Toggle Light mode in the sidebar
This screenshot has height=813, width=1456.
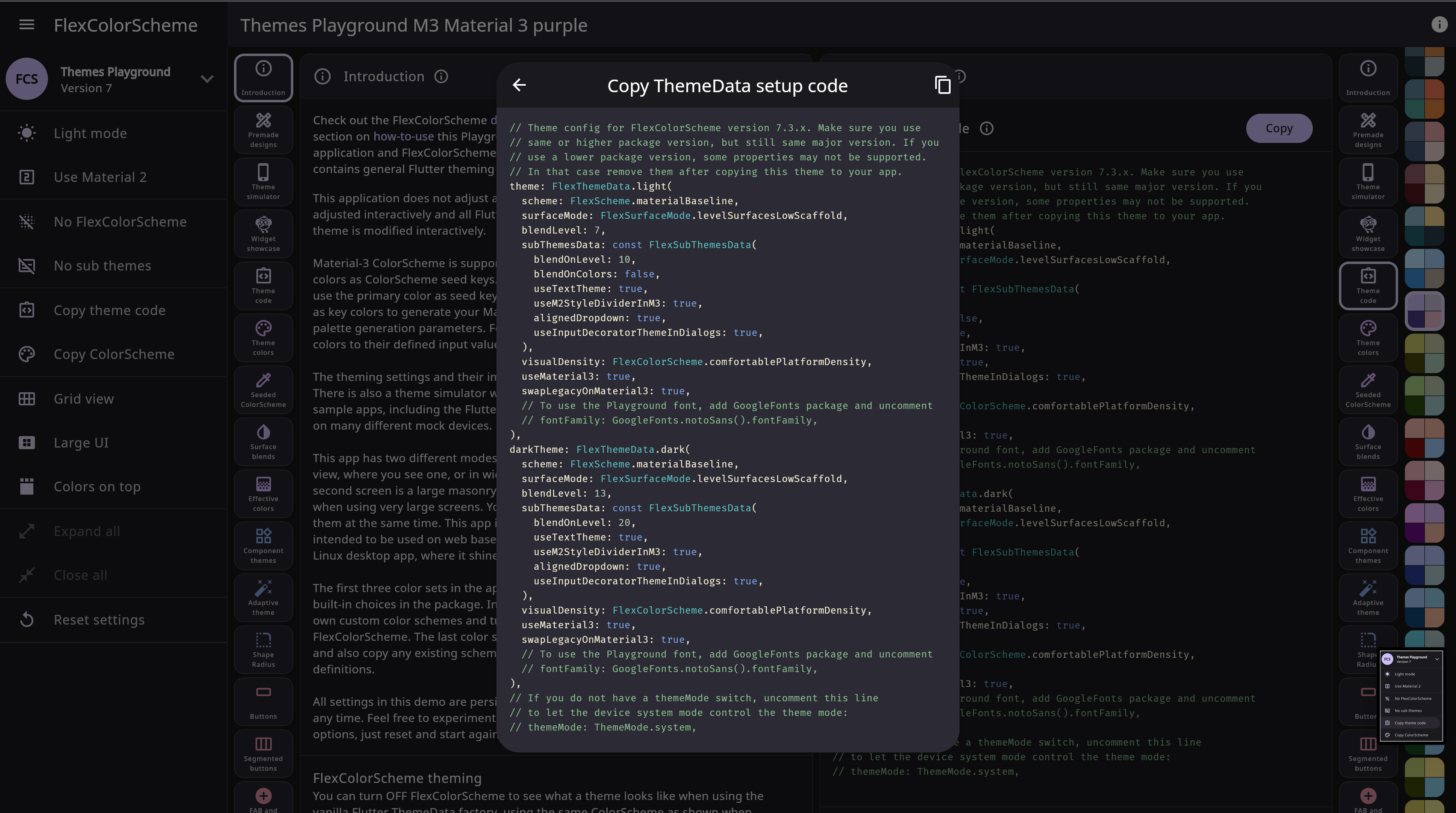click(x=91, y=133)
